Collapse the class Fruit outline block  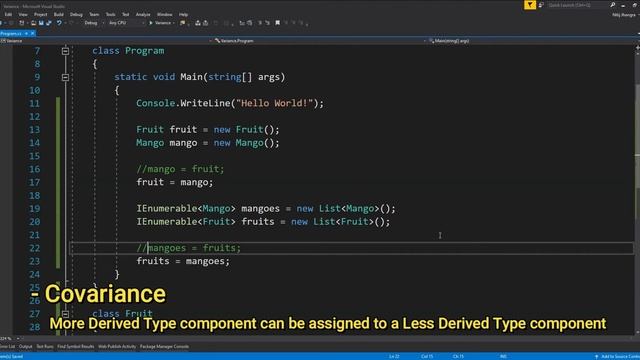65,314
